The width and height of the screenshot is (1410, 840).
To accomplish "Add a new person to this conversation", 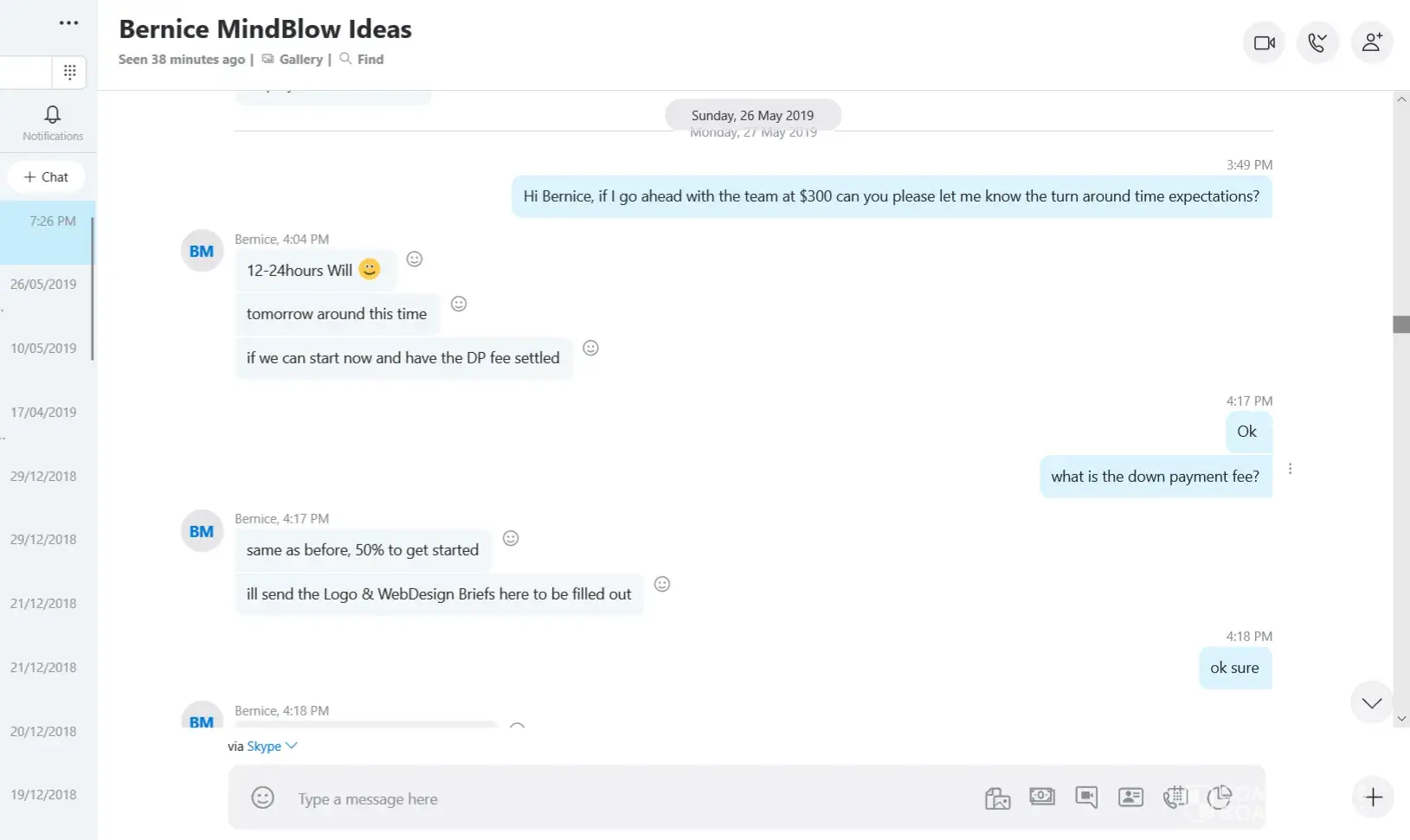I will click(x=1371, y=42).
